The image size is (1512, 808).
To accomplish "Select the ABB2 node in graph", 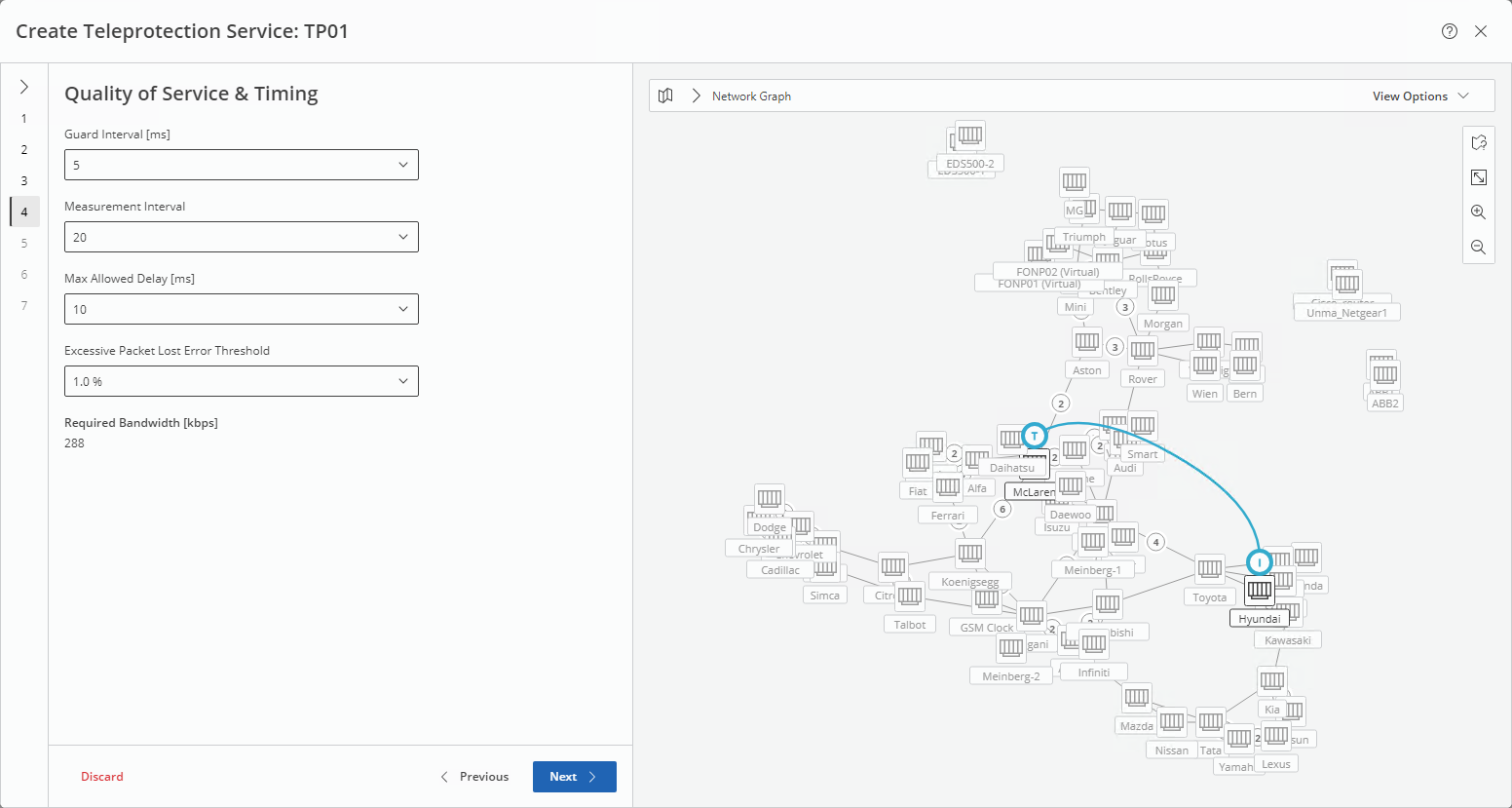I will 1384,375.
